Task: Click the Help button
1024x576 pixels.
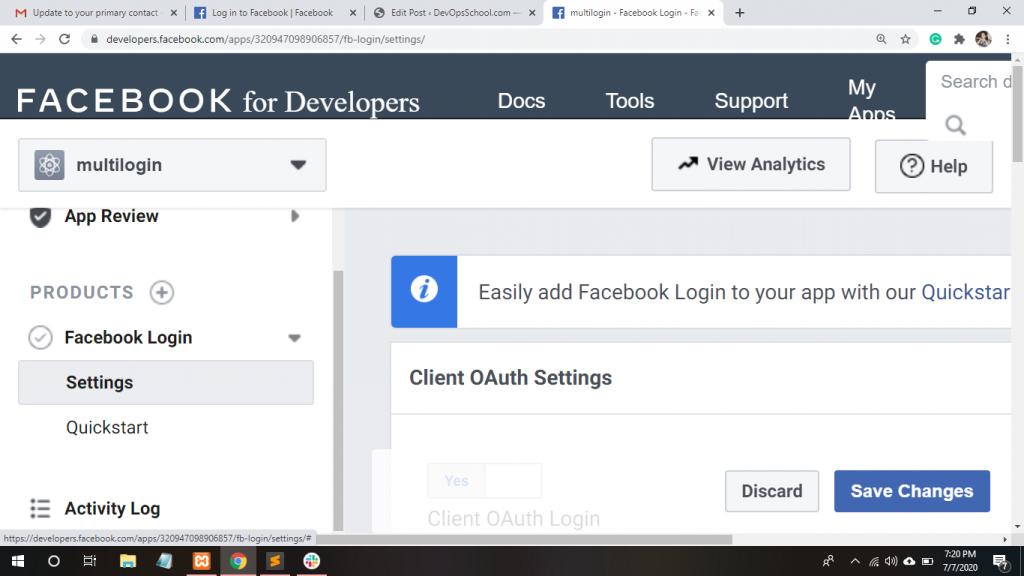Action: (x=934, y=166)
